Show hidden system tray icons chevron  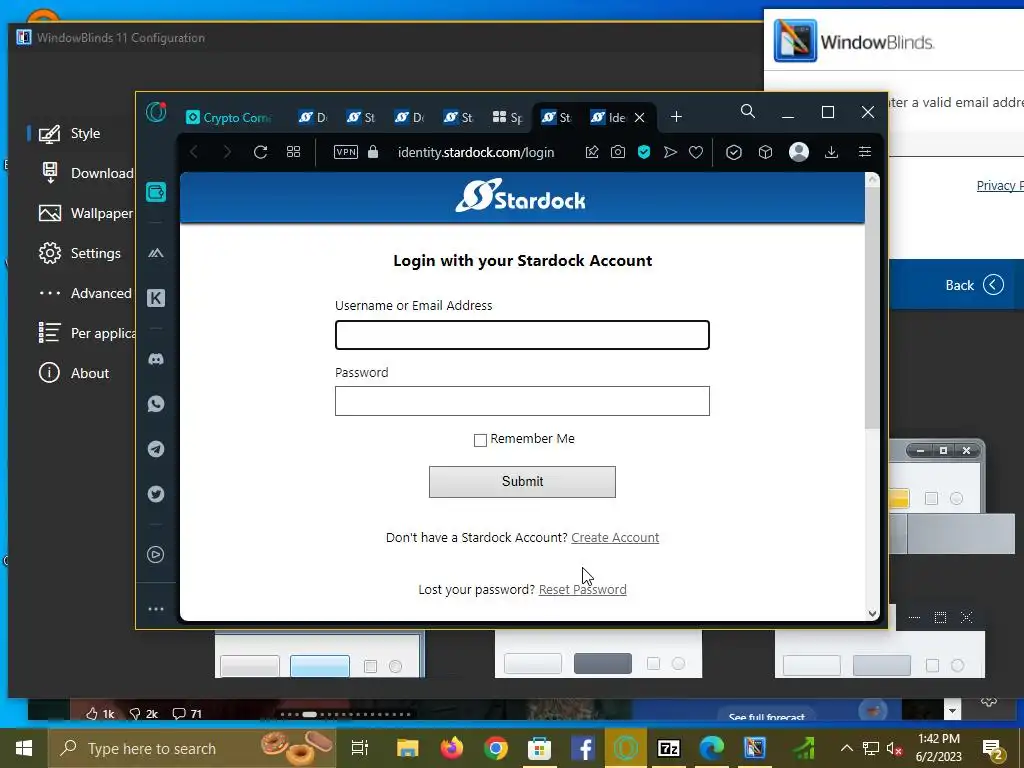tap(846, 748)
